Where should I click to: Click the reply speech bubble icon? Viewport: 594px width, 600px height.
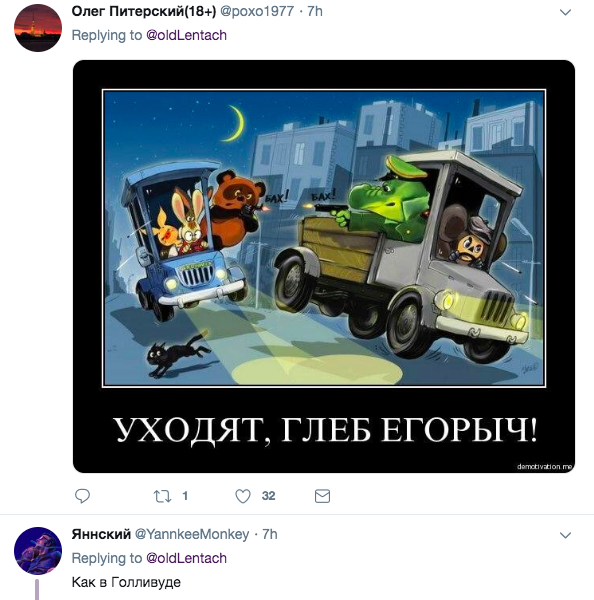pos(82,496)
